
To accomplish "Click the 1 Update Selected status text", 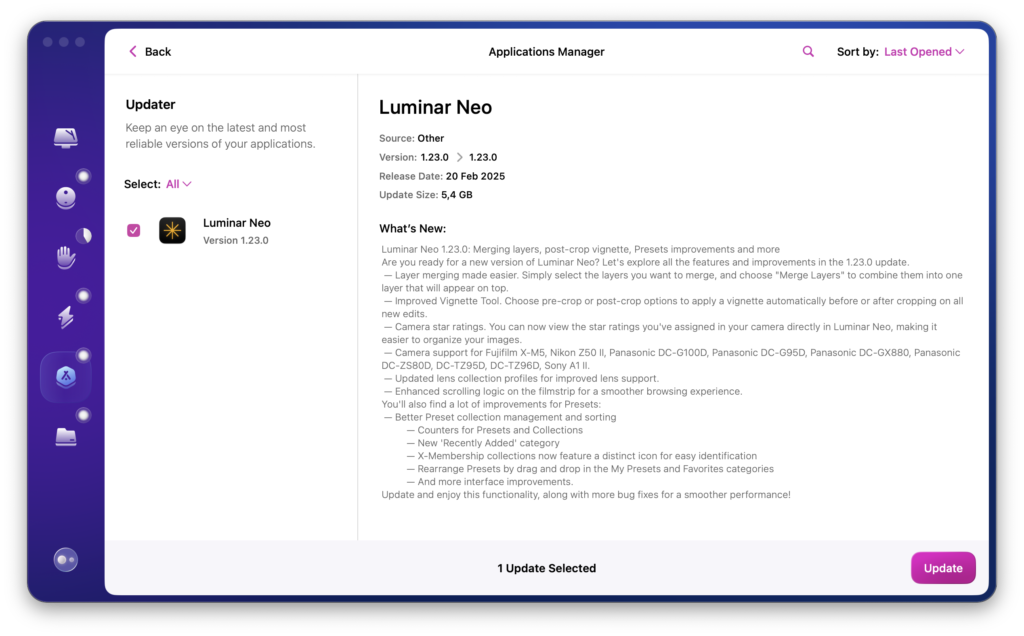I will tap(547, 568).
